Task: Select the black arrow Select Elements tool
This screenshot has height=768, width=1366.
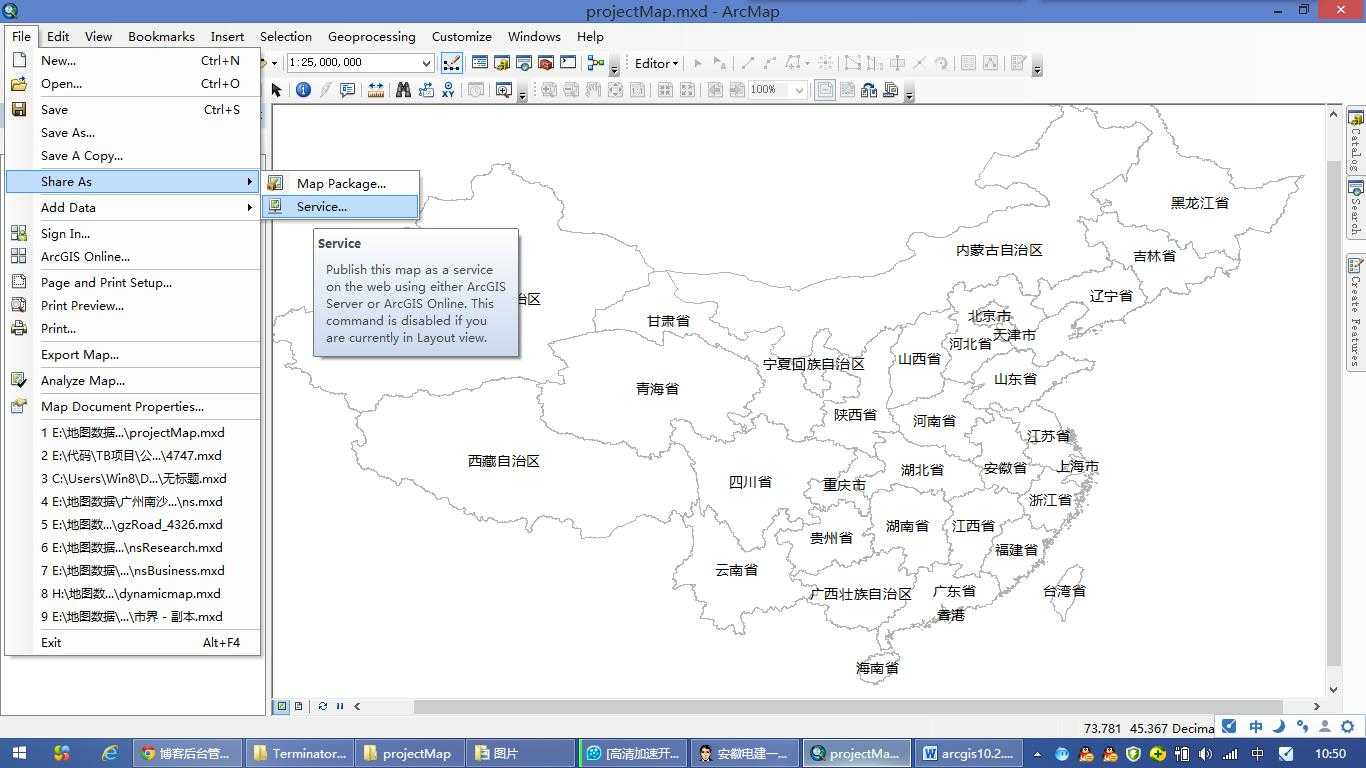Action: pos(277,90)
